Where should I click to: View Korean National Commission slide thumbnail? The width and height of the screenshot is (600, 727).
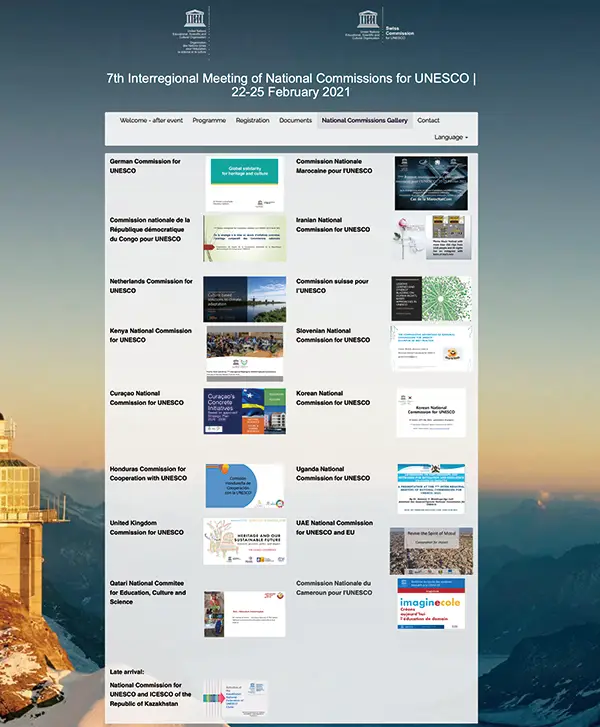[x=431, y=412]
